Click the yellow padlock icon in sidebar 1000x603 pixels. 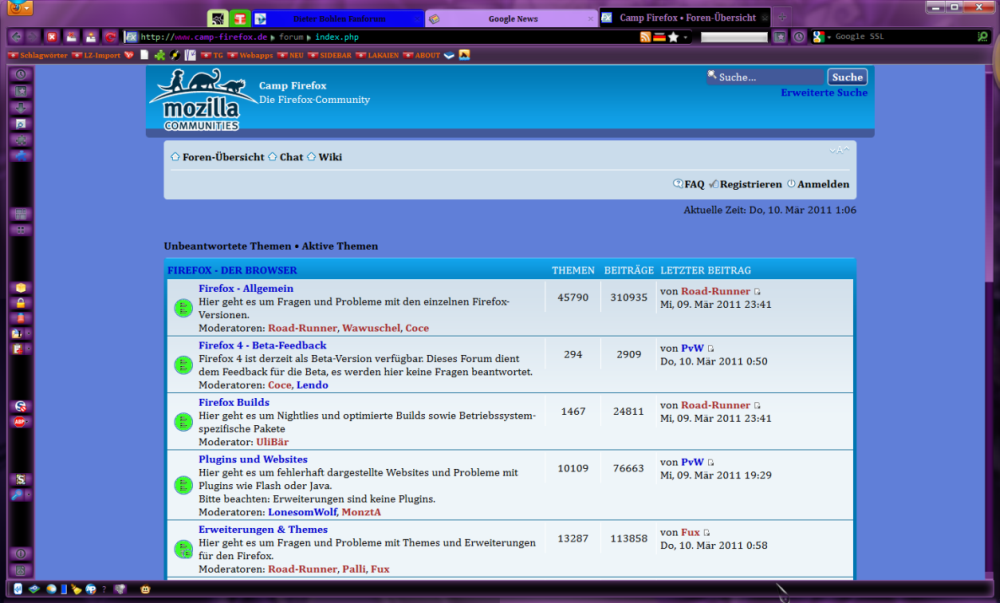(x=20, y=303)
